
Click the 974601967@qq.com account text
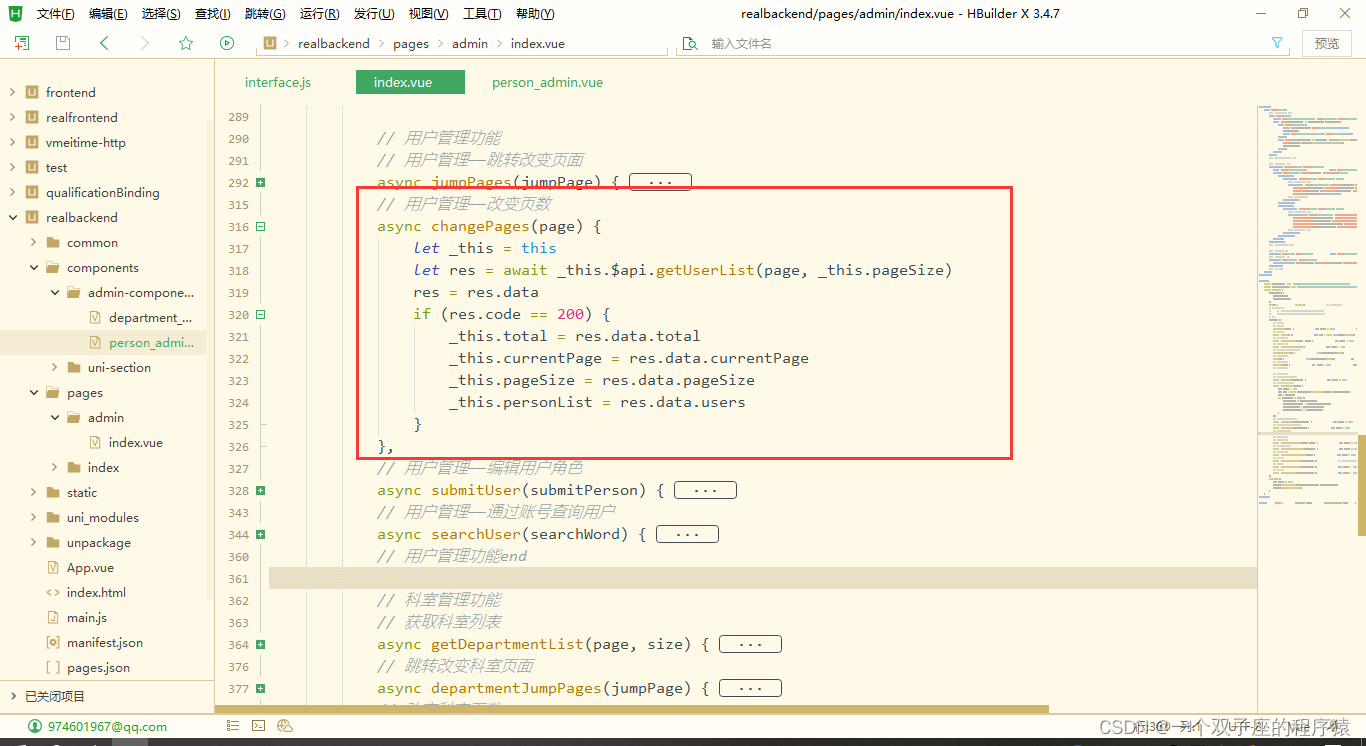107,726
